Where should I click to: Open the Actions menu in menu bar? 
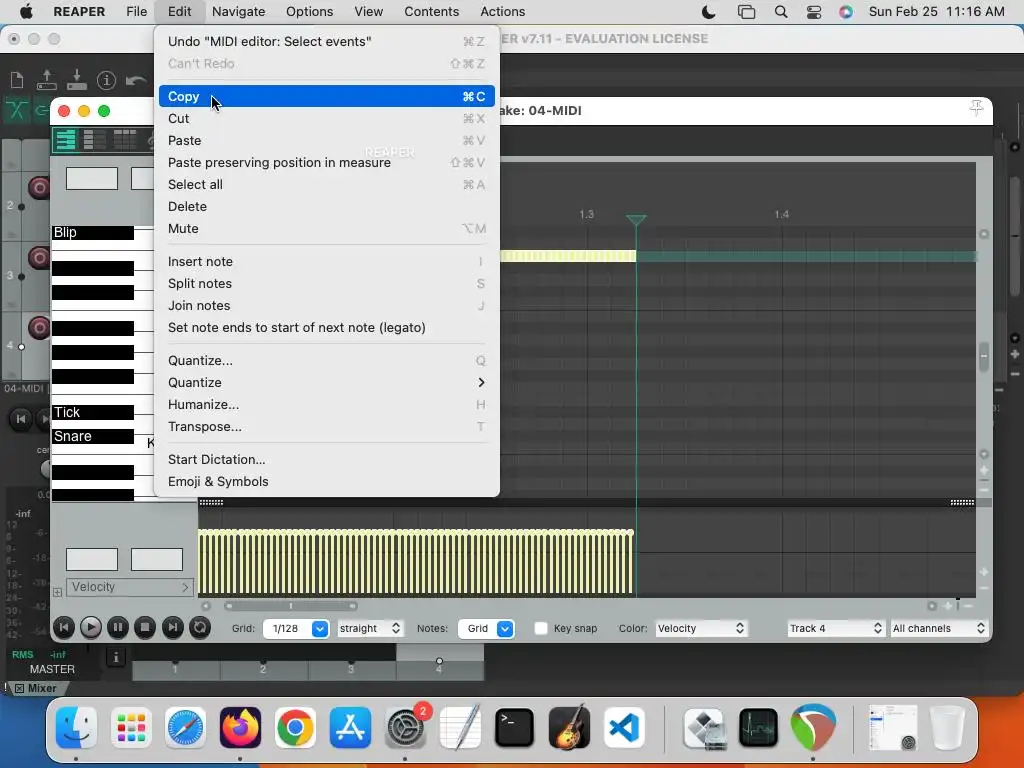(x=502, y=12)
